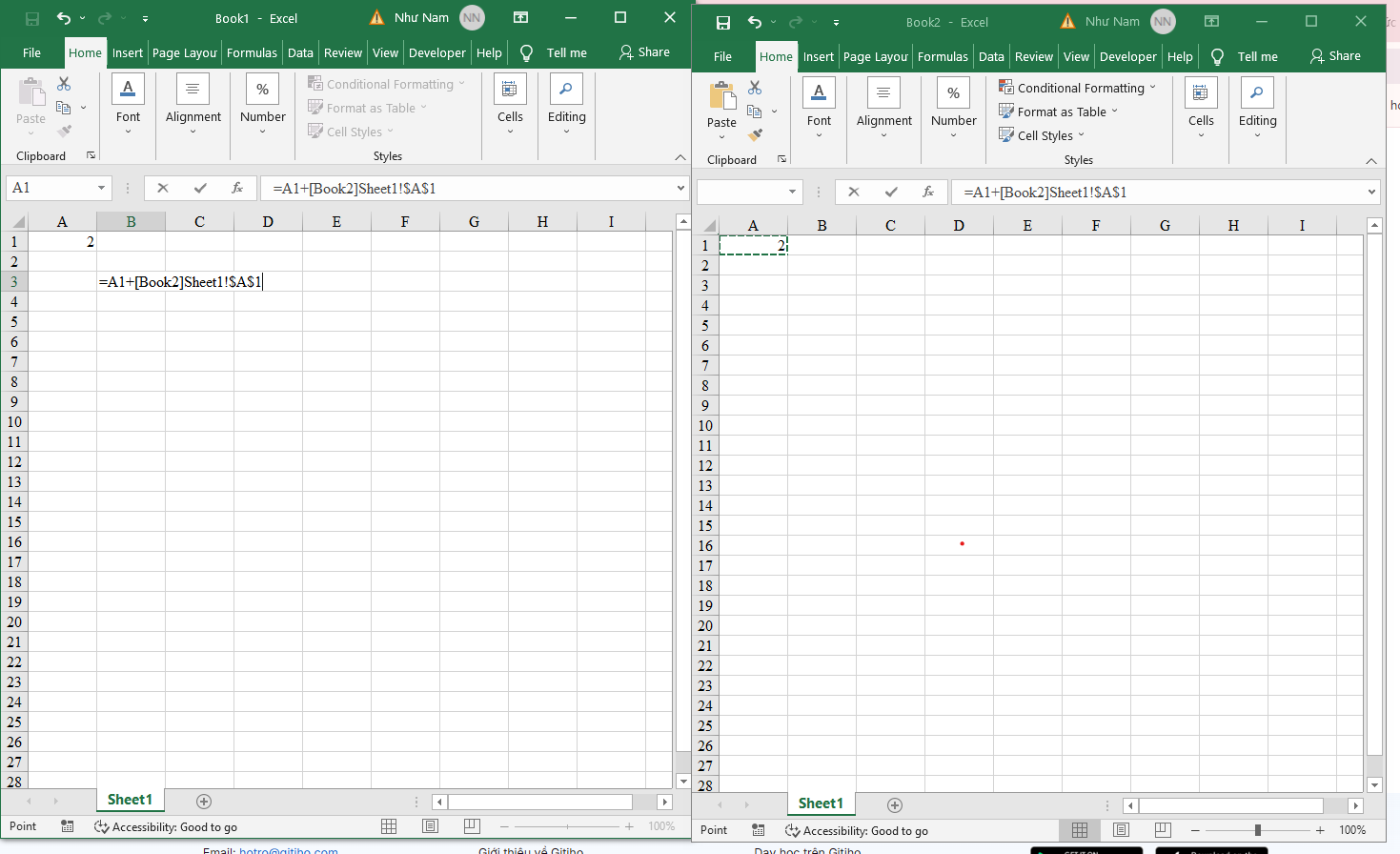Cancel formula entry using X in Book2
Image resolution: width=1400 pixels, height=854 pixels.
point(853,192)
